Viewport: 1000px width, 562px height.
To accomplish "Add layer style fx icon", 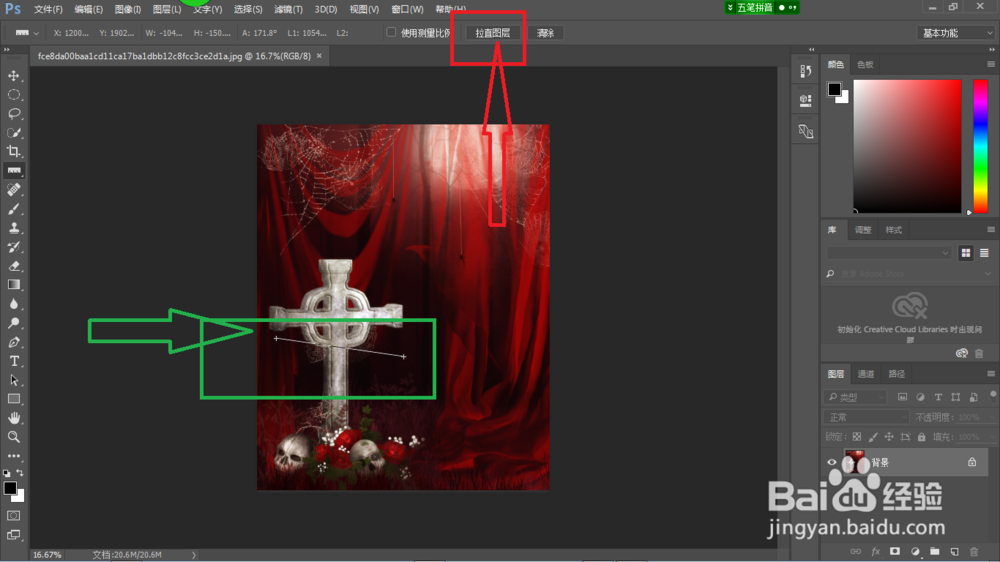I will [876, 551].
